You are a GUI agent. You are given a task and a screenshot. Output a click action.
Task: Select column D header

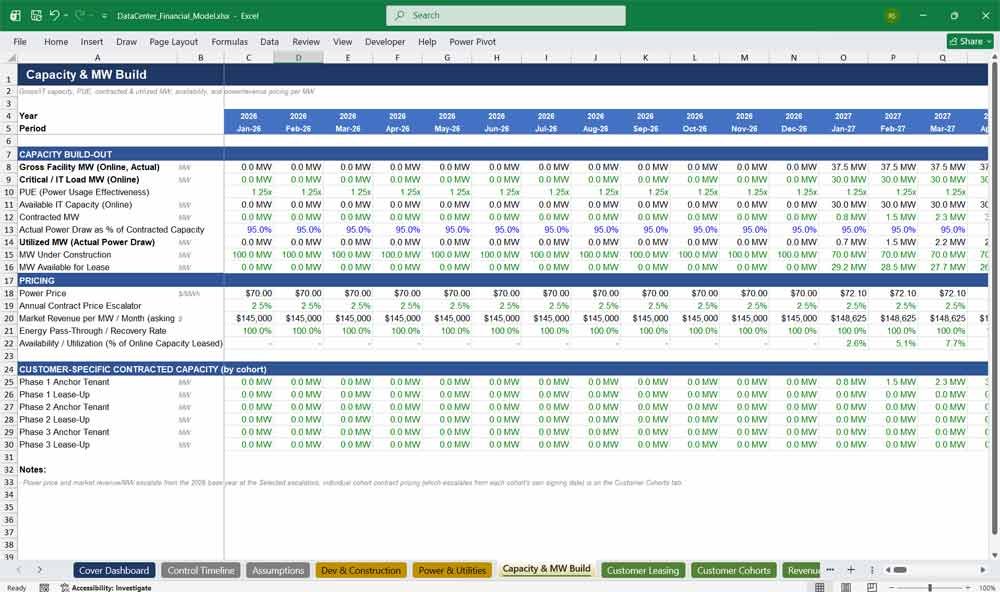[298, 57]
